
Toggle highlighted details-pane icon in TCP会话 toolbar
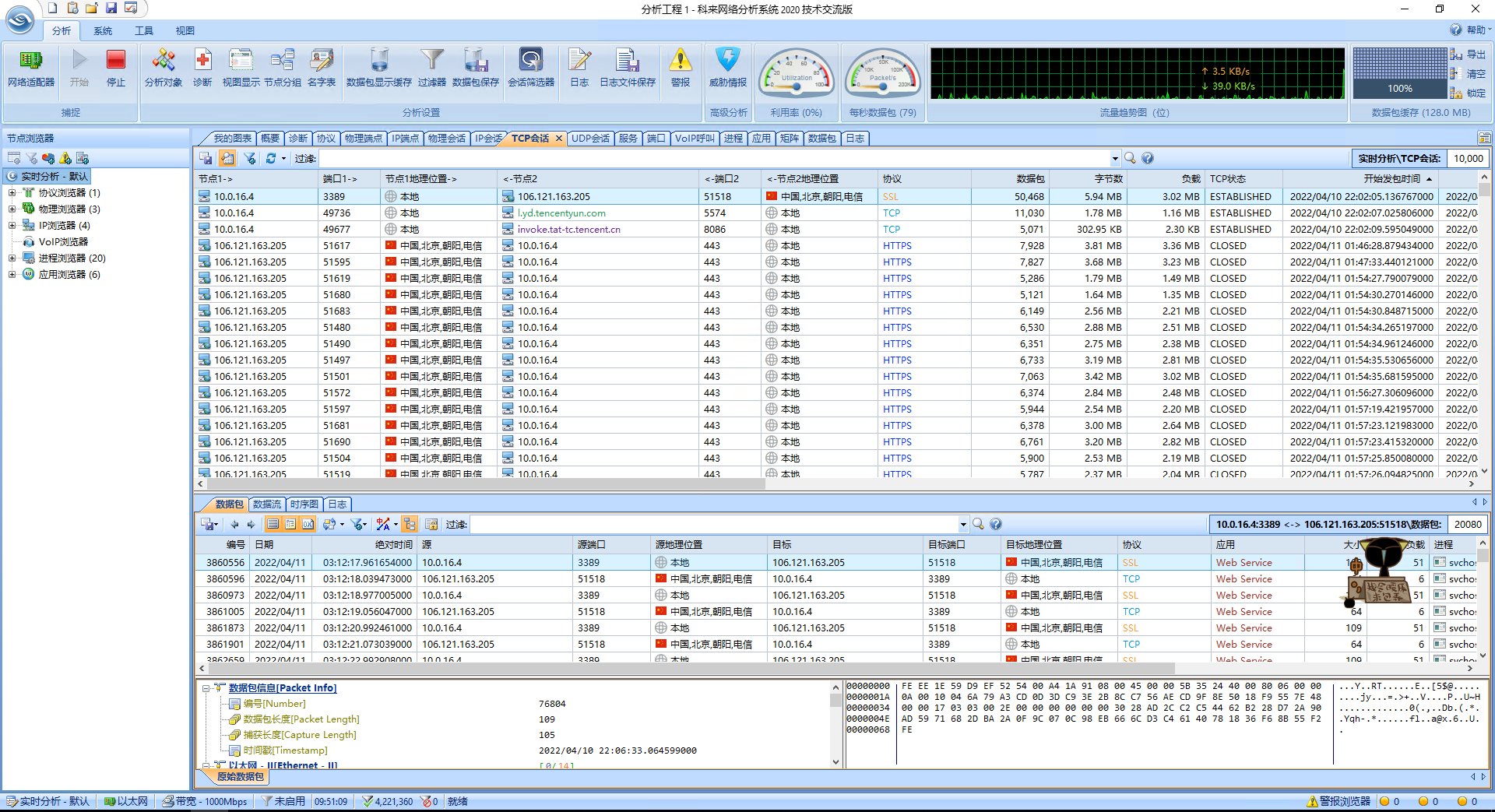tap(227, 158)
